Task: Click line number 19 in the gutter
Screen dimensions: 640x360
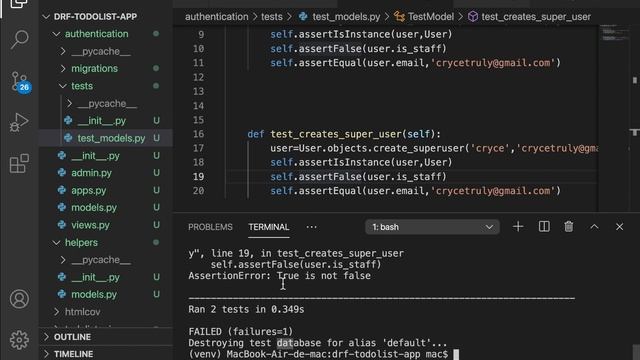Action: click(x=198, y=177)
